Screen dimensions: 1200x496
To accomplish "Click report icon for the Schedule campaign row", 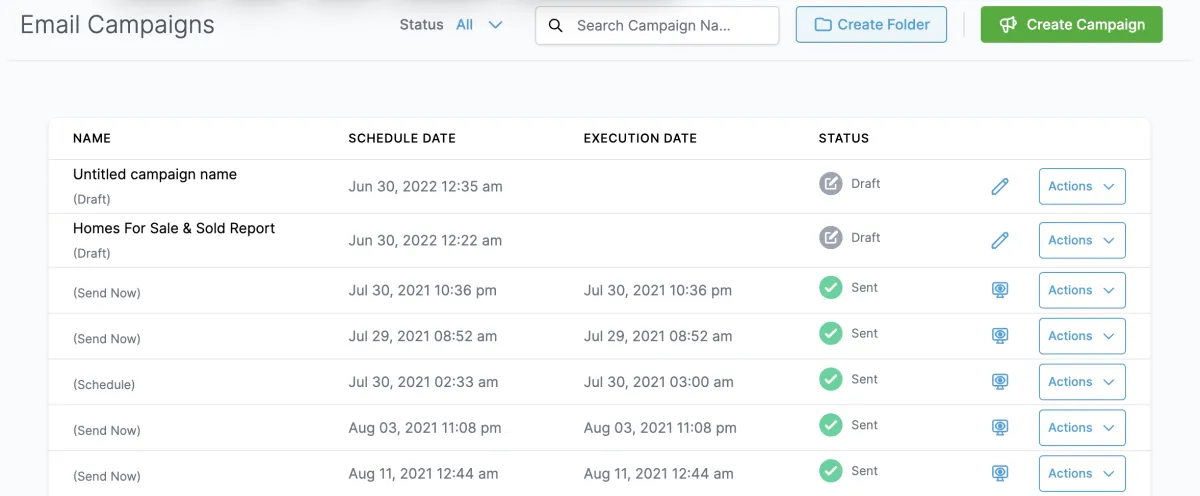I will click(x=999, y=382).
